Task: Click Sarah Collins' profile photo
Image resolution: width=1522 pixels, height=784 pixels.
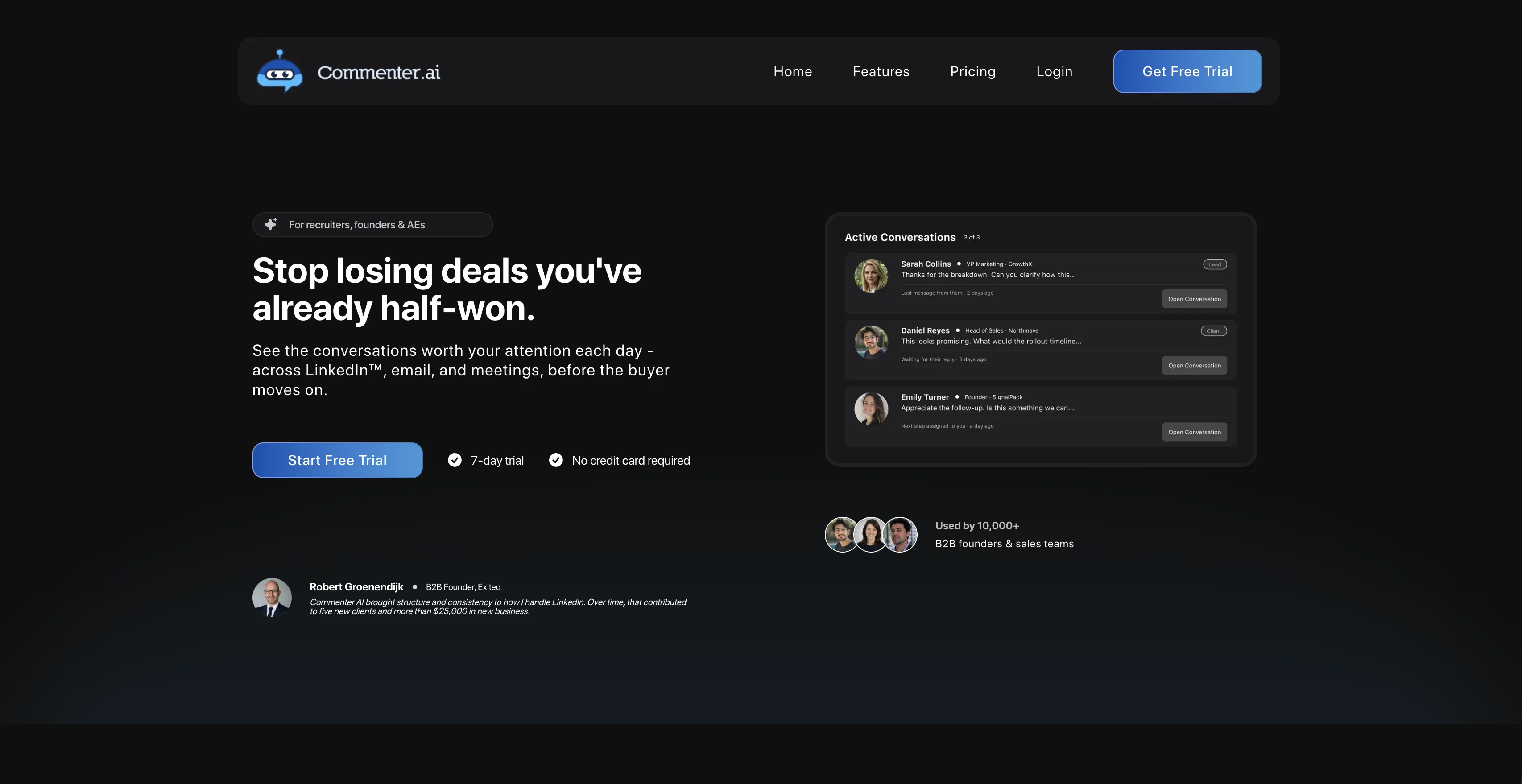Action: 871,275
